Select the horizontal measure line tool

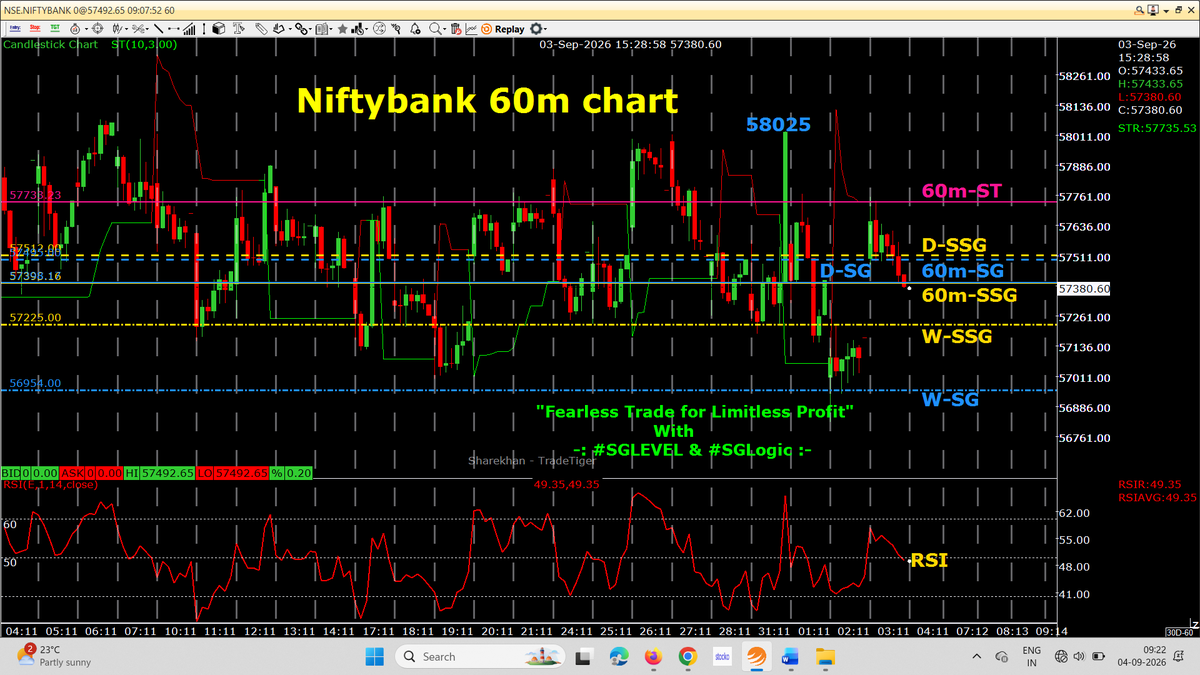pyautogui.click(x=174, y=29)
